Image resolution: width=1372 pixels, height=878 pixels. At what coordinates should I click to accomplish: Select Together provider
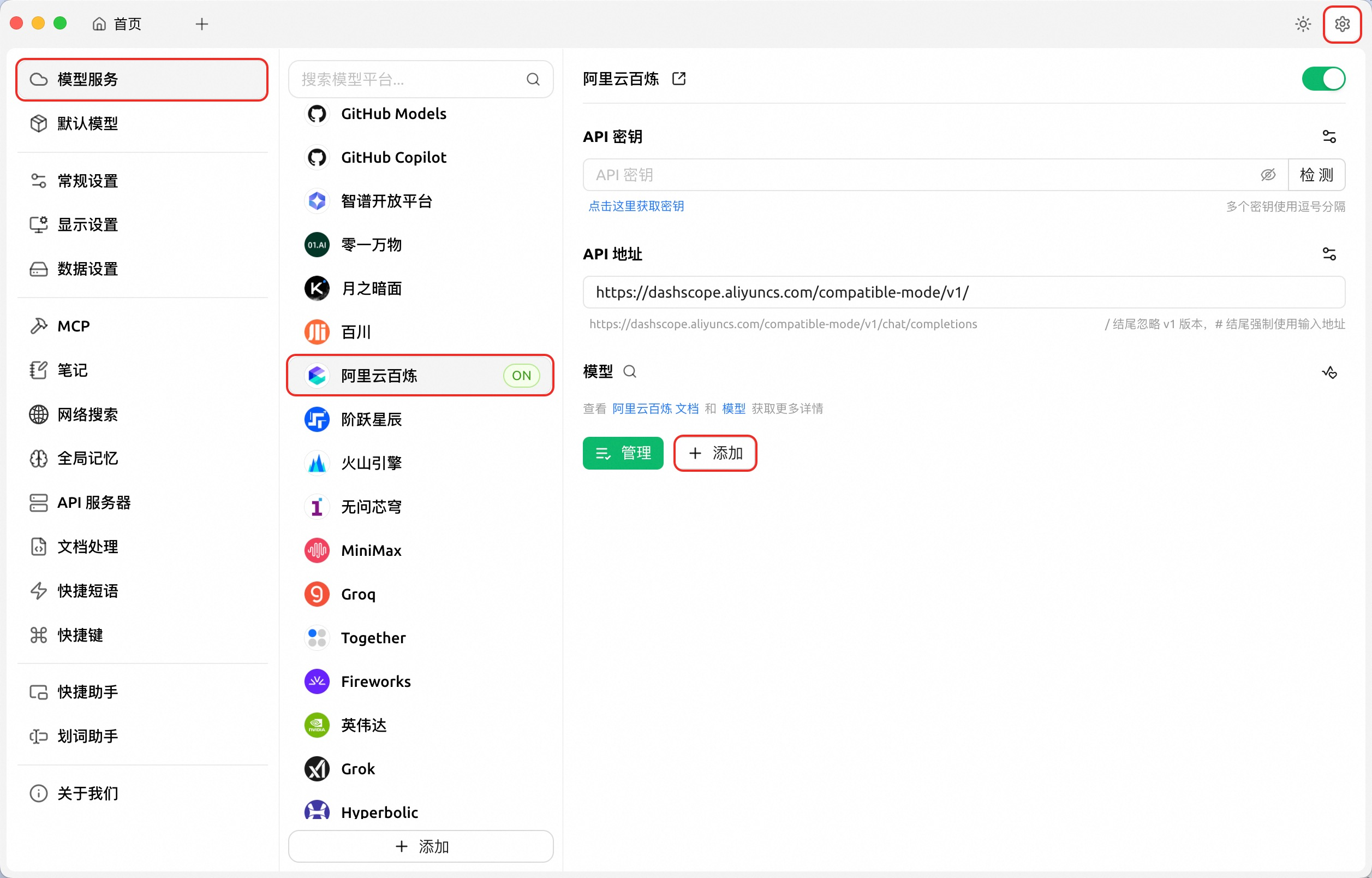pos(420,638)
